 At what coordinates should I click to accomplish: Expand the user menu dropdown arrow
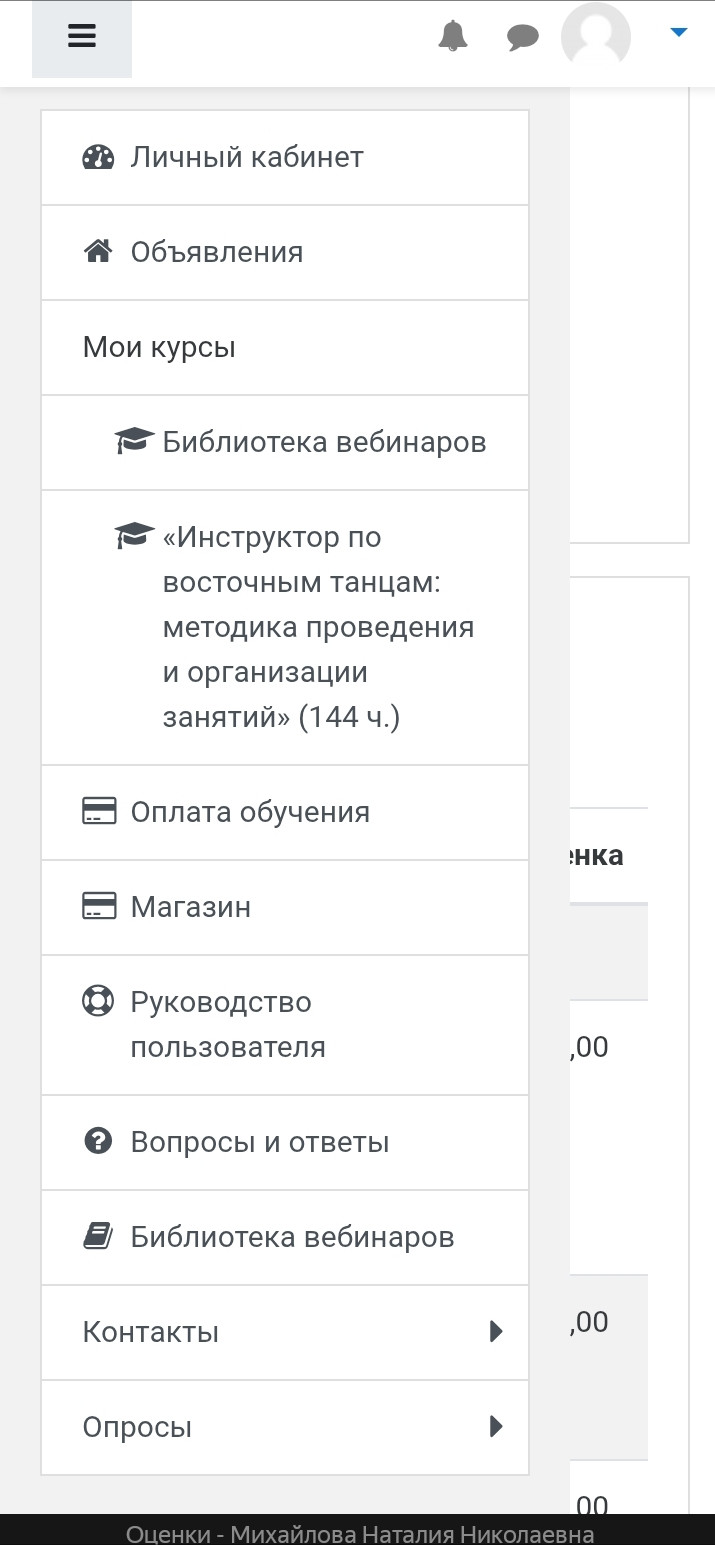pyautogui.click(x=678, y=33)
